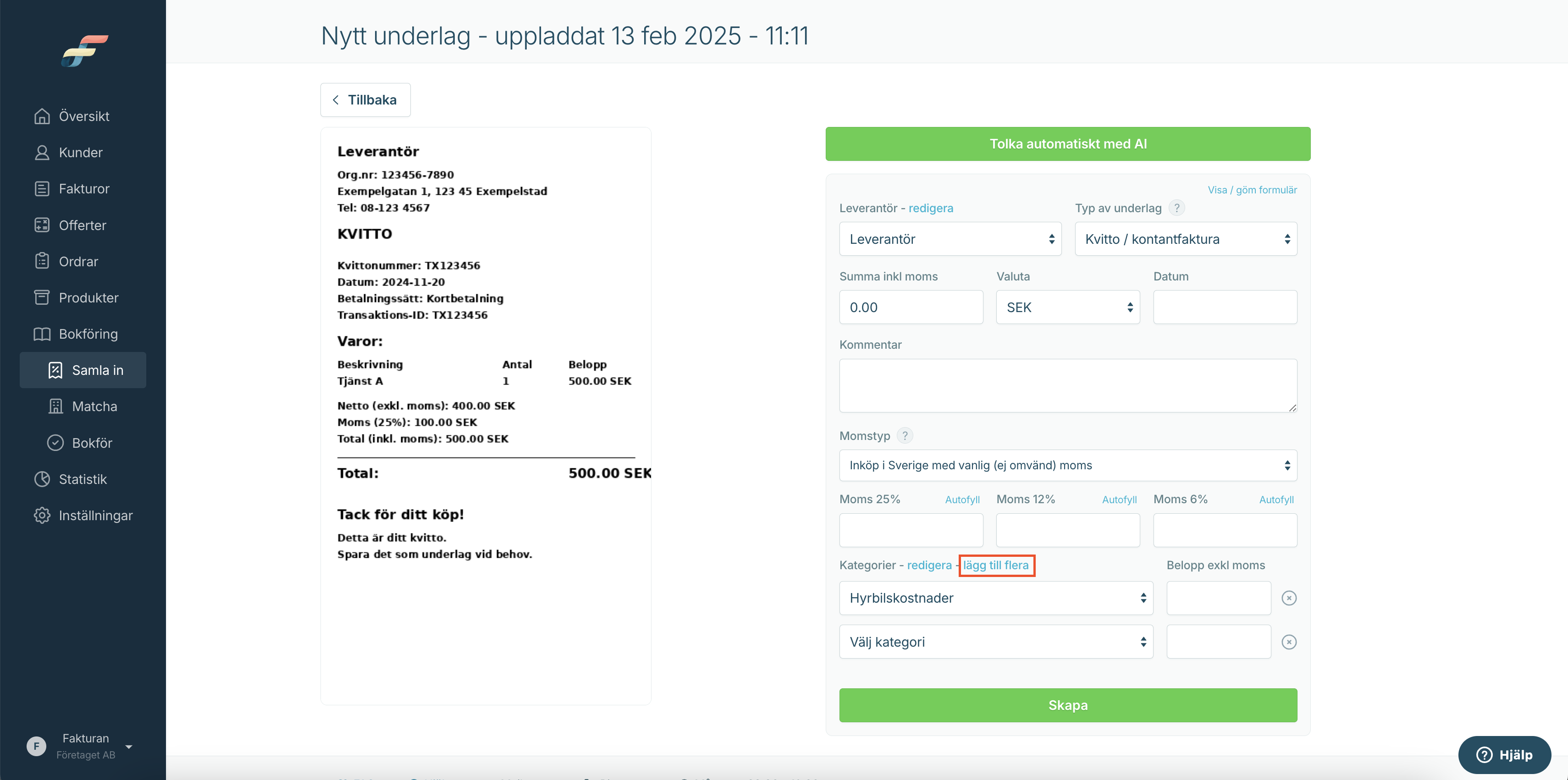The height and width of the screenshot is (780, 1568).
Task: Open the Momstyp help question mark
Action: click(905, 436)
